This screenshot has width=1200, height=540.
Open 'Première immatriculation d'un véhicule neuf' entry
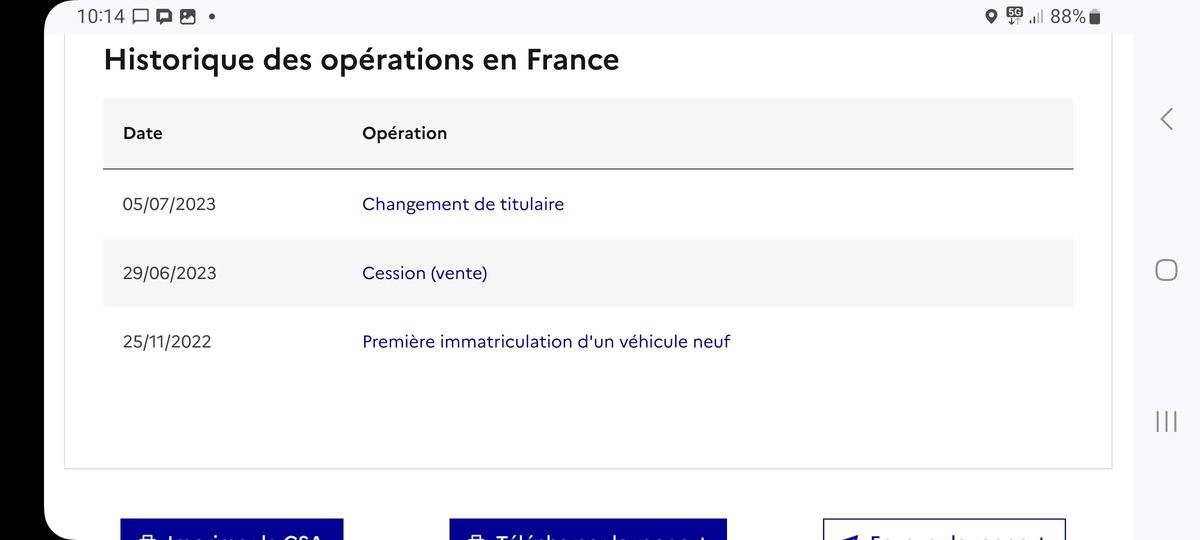point(546,342)
